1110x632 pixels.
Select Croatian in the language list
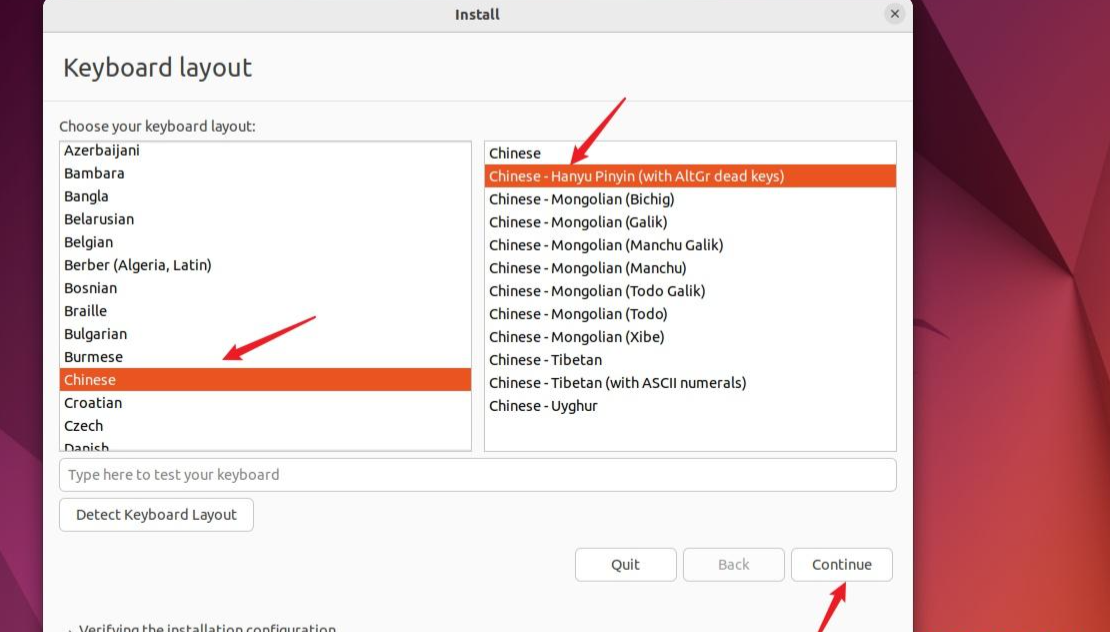click(265, 403)
